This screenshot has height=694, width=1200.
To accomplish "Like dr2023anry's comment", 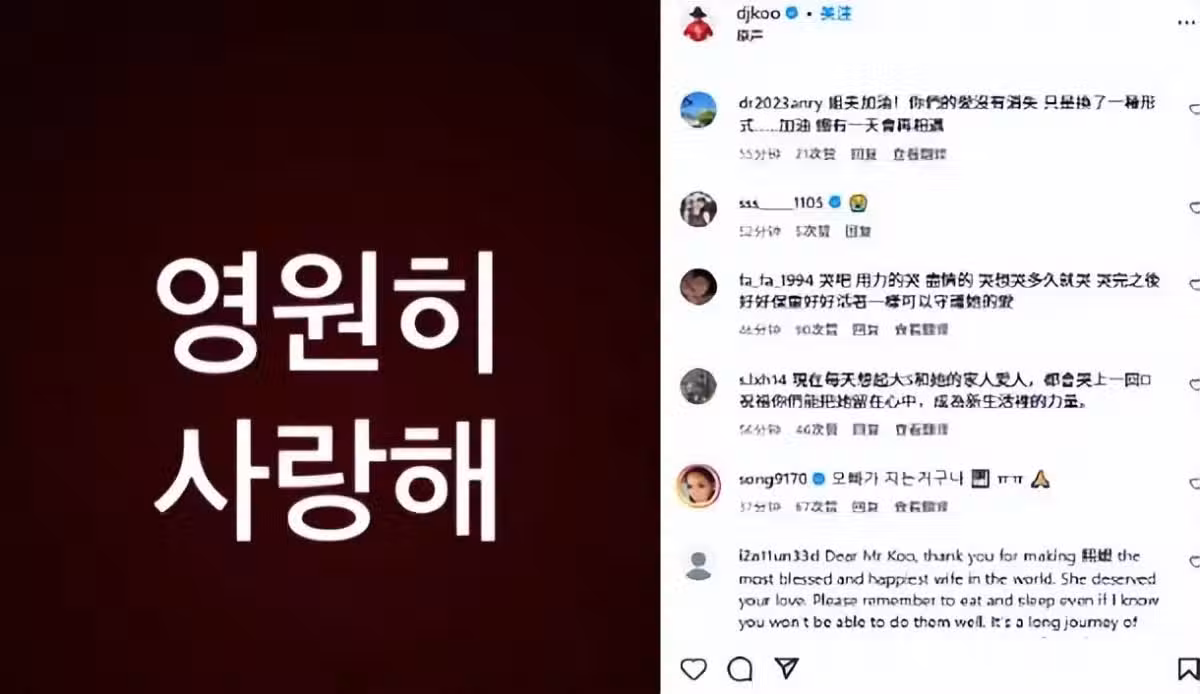I will coord(1194,108).
